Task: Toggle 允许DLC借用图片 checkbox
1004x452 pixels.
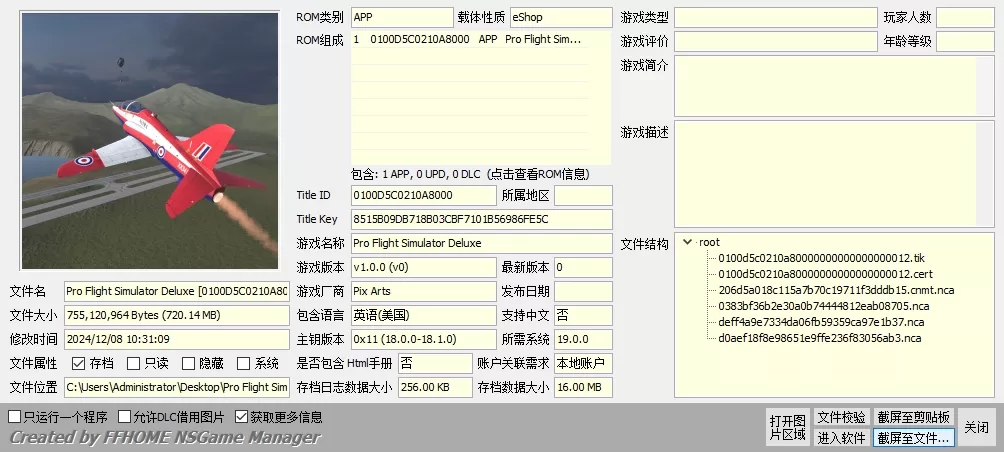Action: pos(125,417)
